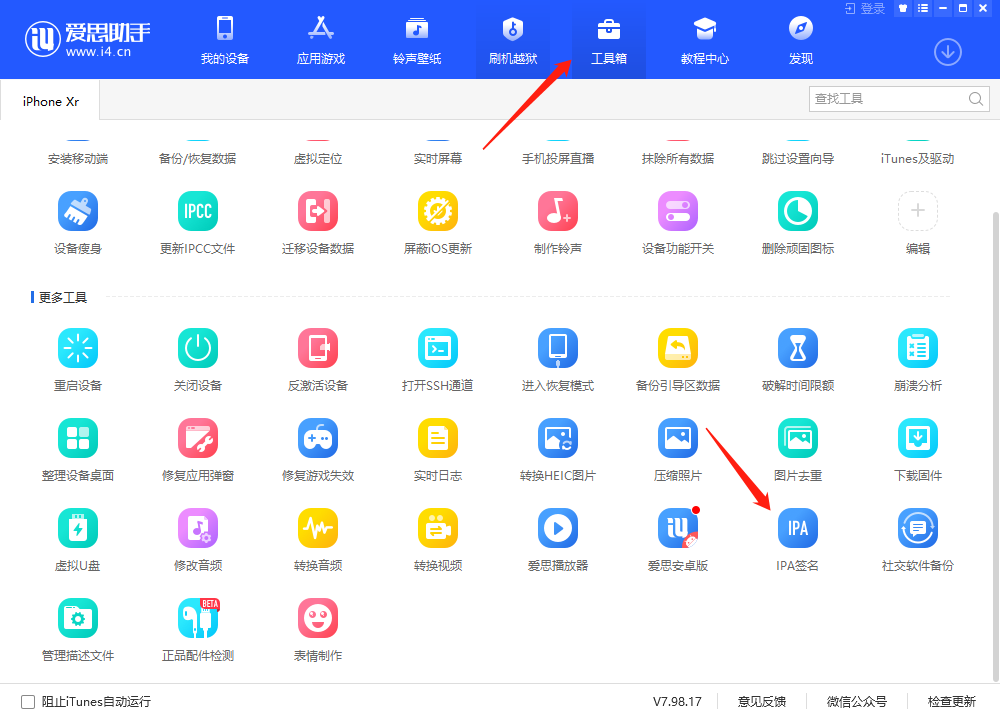
Task: Switch to 我的设备 tab
Action: pyautogui.click(x=224, y=41)
